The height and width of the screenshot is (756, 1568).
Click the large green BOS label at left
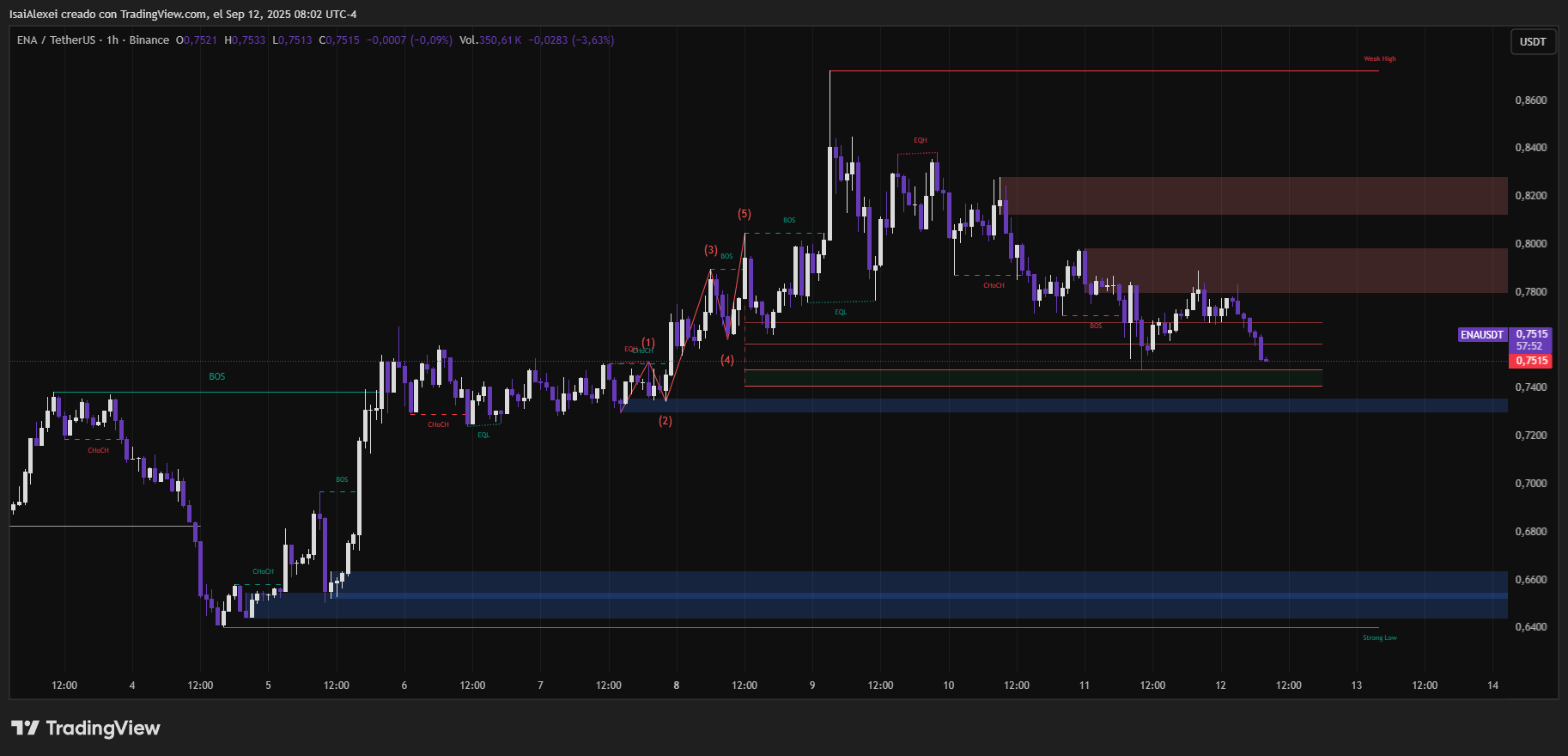tap(216, 376)
